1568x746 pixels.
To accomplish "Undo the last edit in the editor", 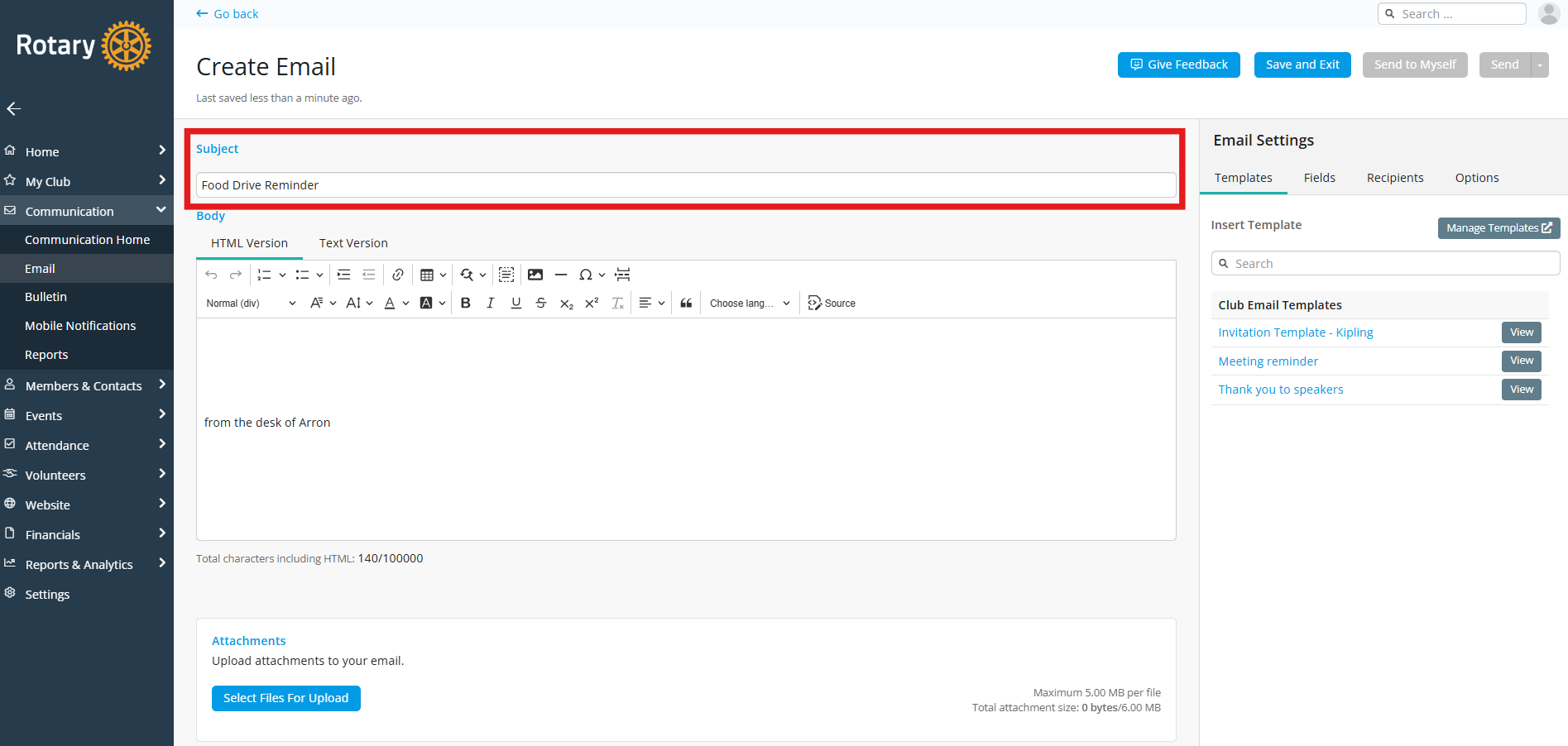I will (x=211, y=274).
